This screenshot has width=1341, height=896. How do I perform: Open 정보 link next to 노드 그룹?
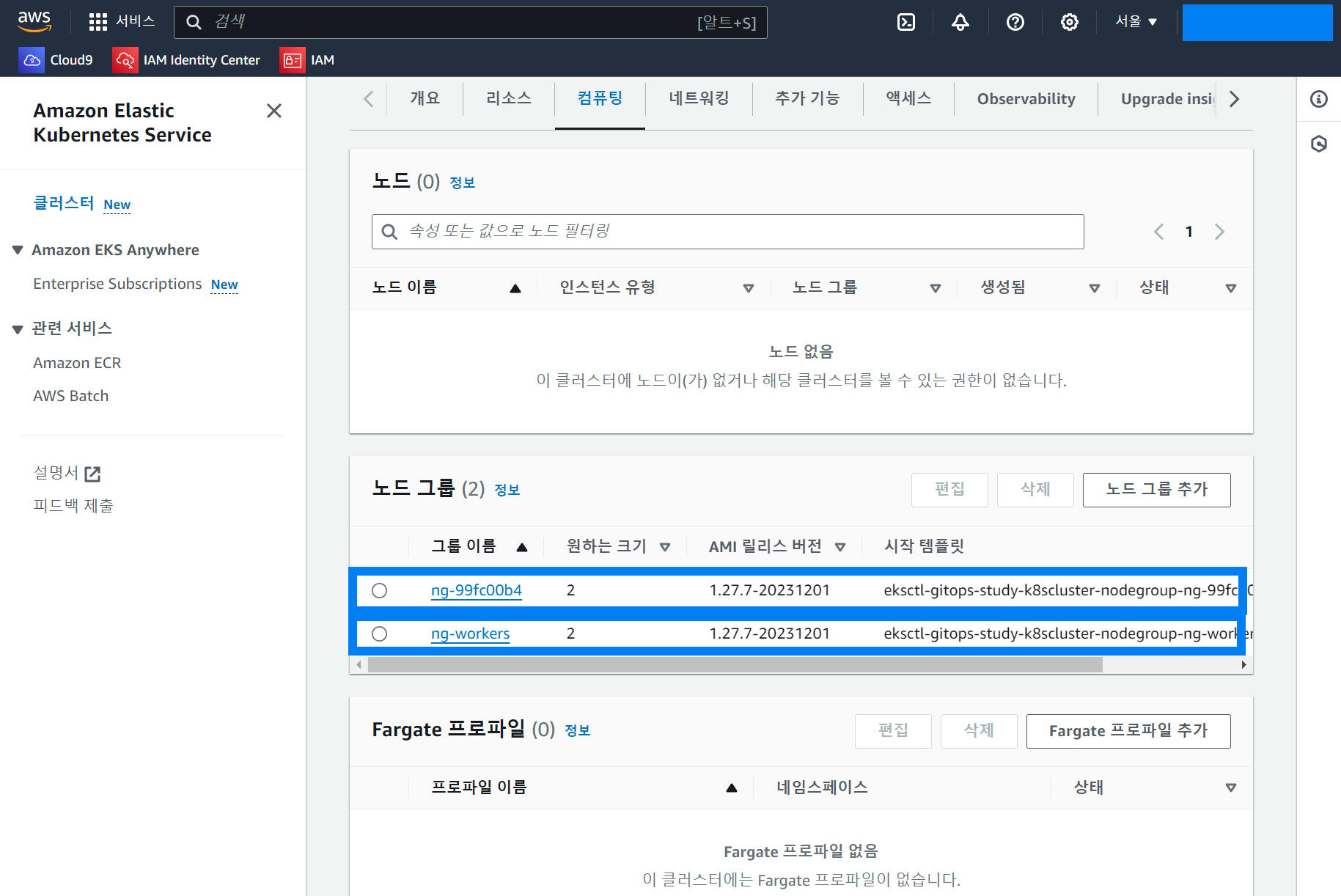point(507,491)
